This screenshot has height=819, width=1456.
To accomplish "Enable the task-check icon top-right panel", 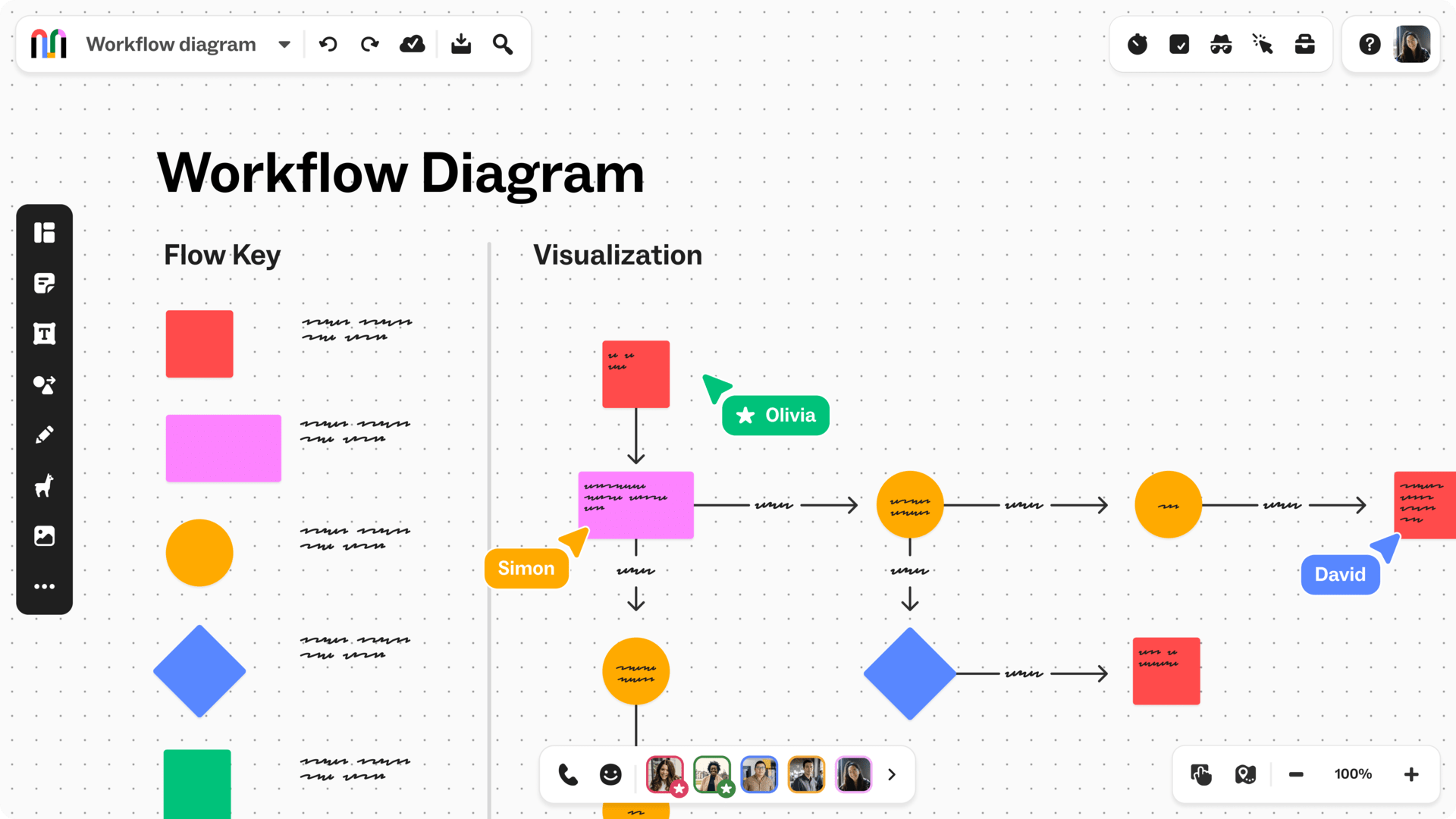I will [x=1179, y=44].
